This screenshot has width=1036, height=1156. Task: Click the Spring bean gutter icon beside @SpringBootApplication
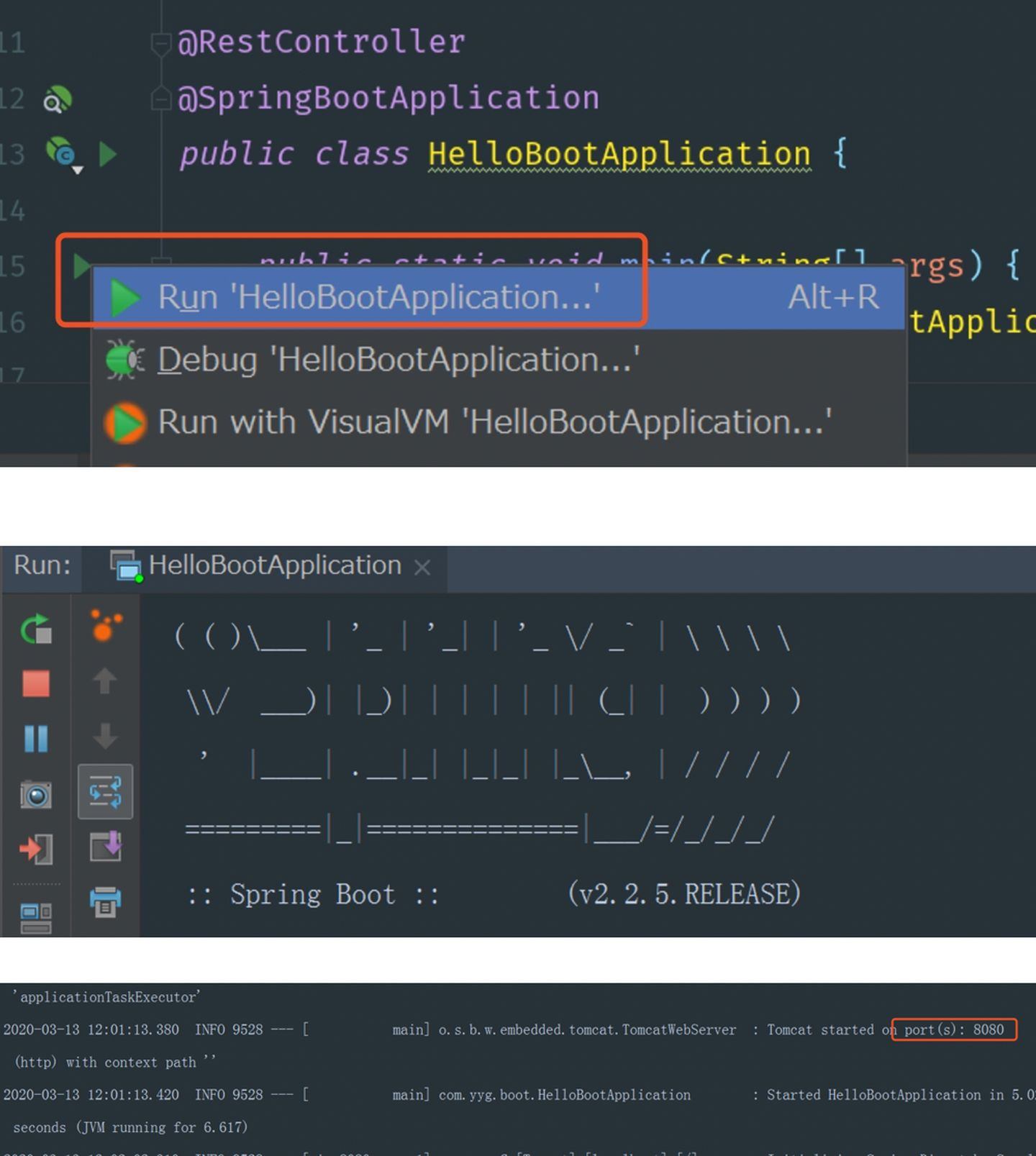coord(58,99)
